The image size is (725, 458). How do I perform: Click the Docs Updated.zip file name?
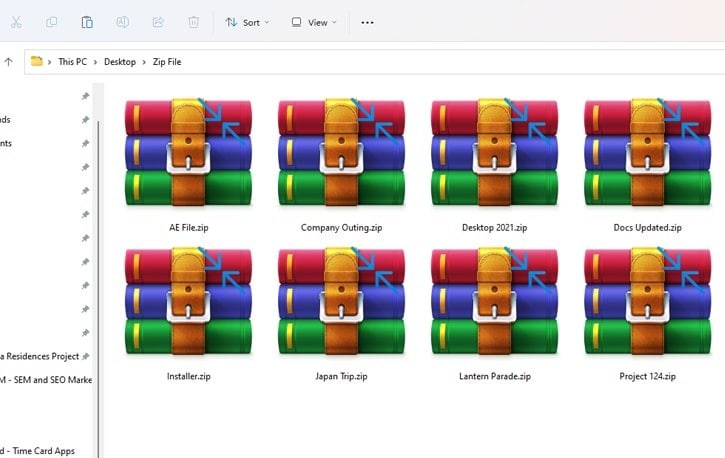click(647, 227)
